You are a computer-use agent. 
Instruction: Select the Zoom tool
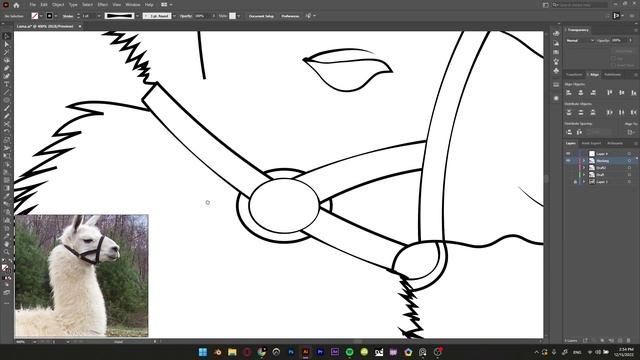click(x=7, y=252)
